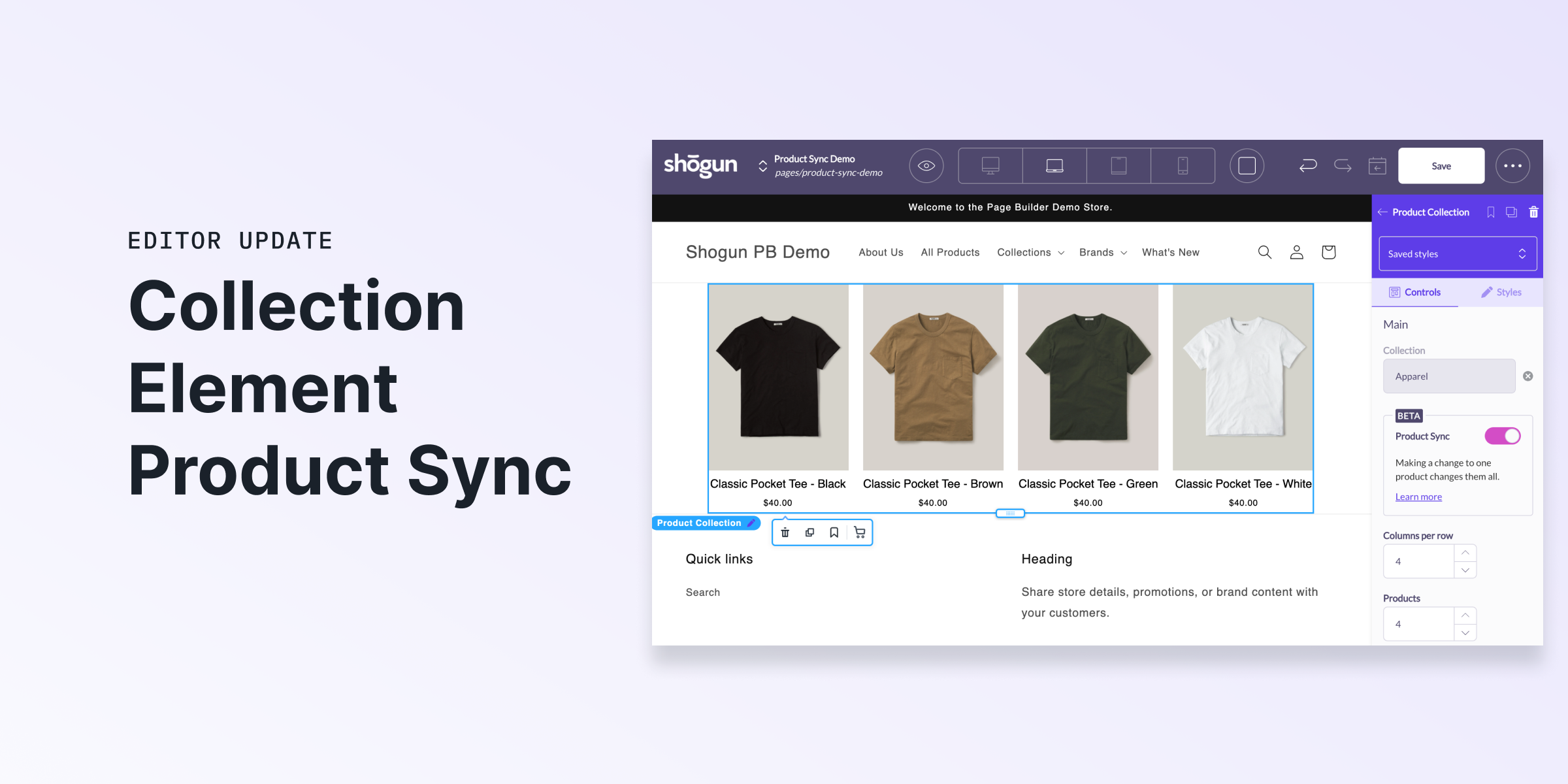The width and height of the screenshot is (1568, 784).
Task: Select the mobile phone viewport
Action: point(1183,166)
